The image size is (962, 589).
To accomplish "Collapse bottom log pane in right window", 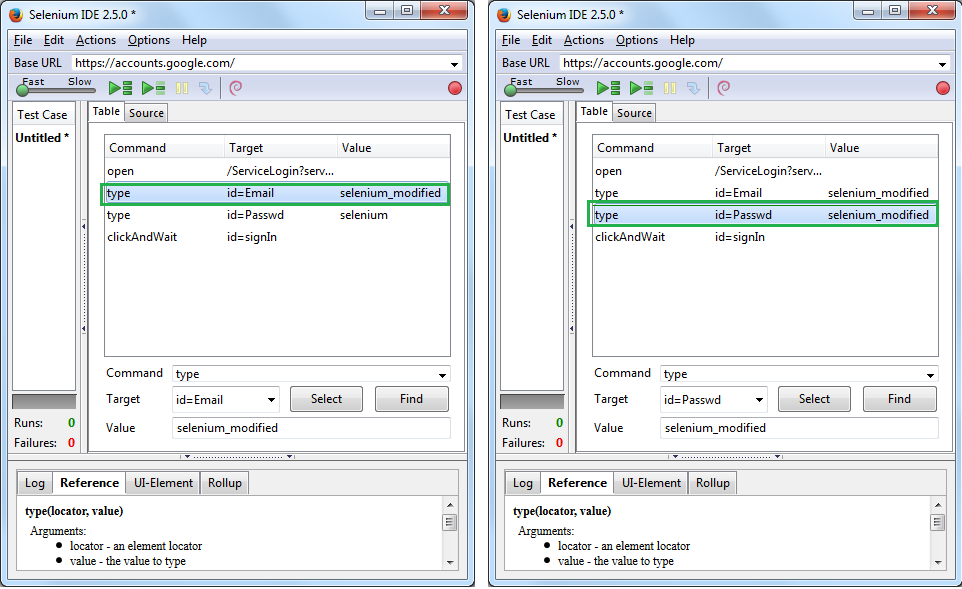I will pyautogui.click(x=726, y=456).
